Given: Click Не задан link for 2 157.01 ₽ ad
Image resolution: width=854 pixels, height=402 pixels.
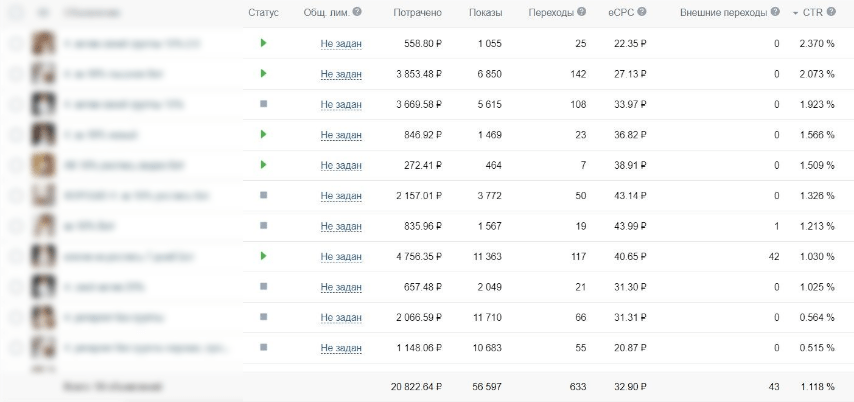Looking at the screenshot, I should click(x=341, y=196).
